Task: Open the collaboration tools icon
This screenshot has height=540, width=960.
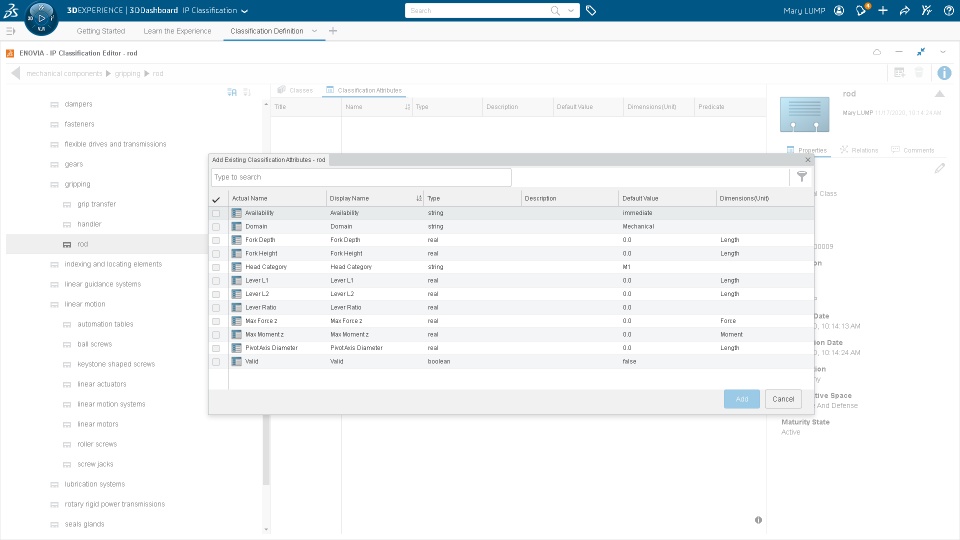Action: tap(927, 10)
